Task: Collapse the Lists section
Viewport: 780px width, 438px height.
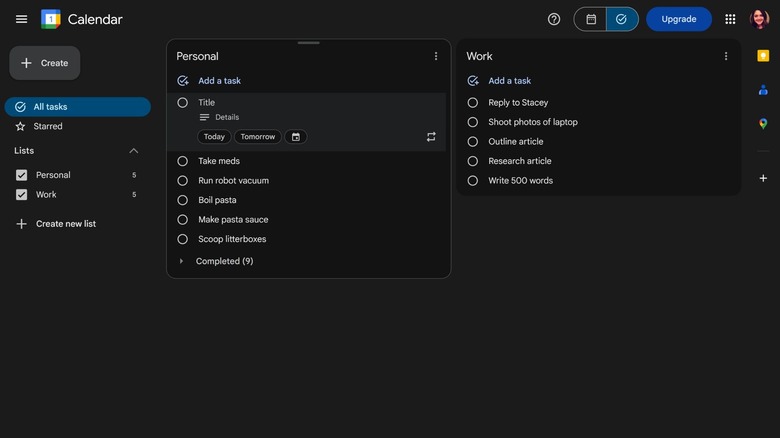Action: [x=134, y=151]
